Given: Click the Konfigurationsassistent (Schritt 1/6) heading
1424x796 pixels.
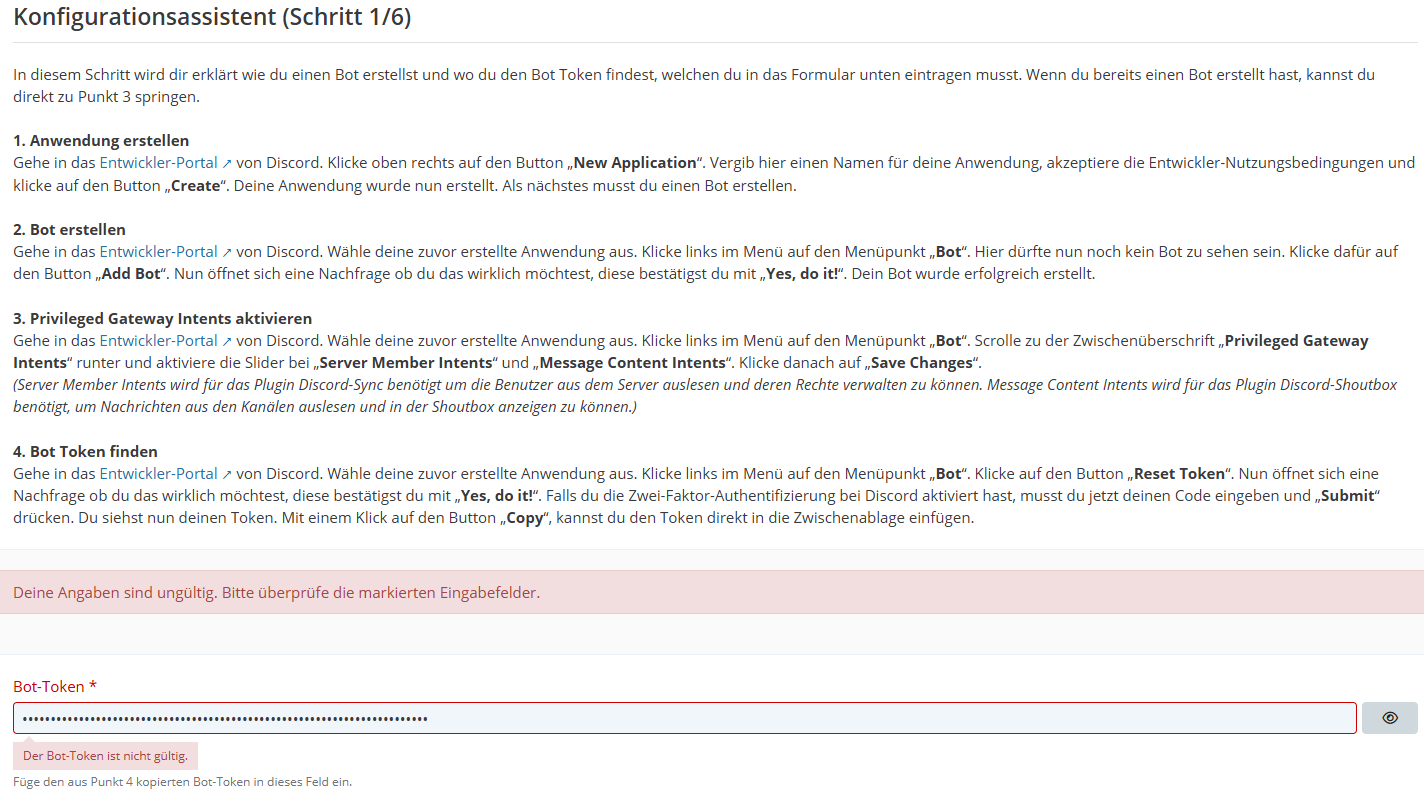Looking at the screenshot, I should 212,18.
